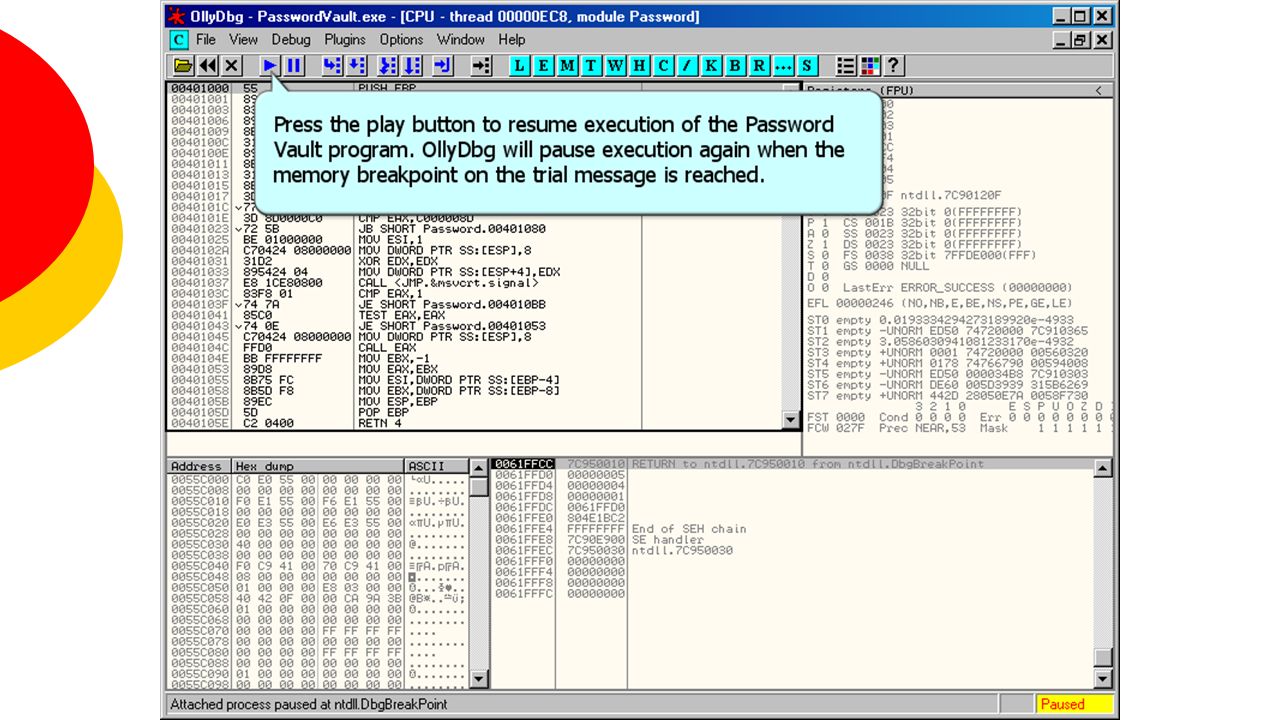Show Run trace with the dots button
Viewport: 1280px width, 720px height.
tap(784, 66)
